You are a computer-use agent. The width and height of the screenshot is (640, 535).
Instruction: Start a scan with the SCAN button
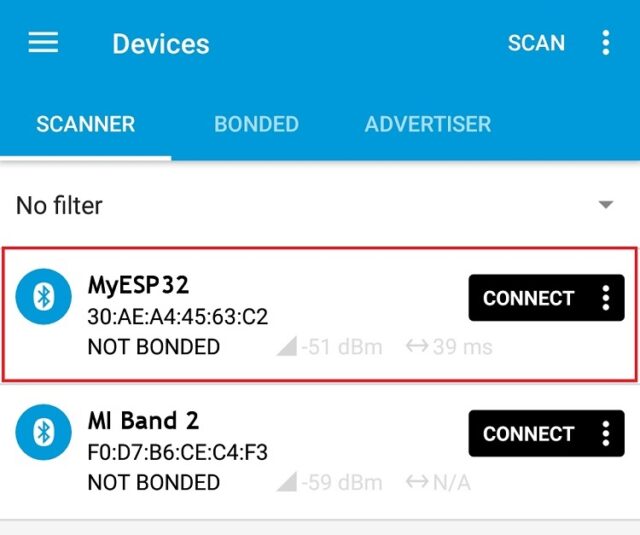coord(536,43)
